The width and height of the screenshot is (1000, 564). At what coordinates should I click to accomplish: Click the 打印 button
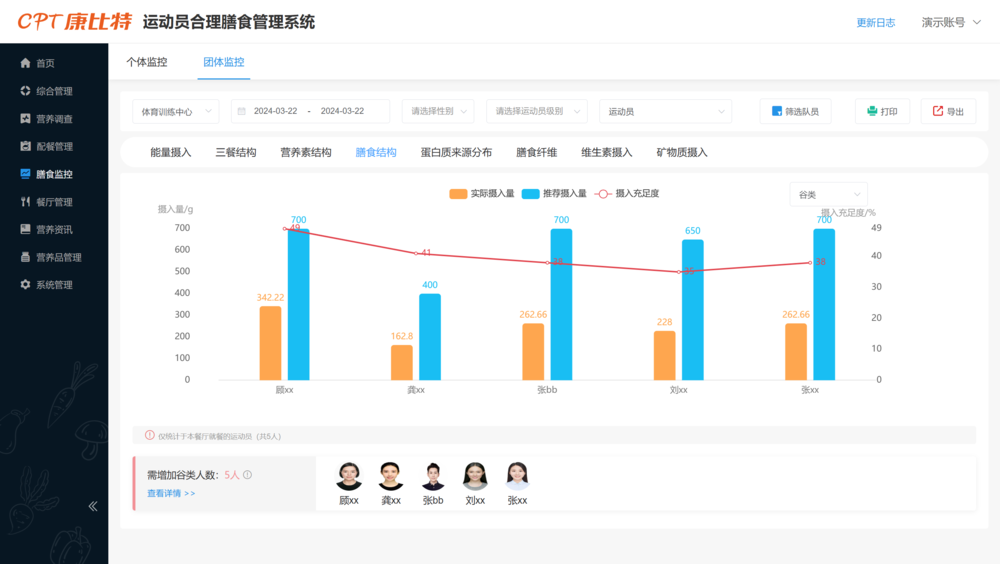[882, 111]
